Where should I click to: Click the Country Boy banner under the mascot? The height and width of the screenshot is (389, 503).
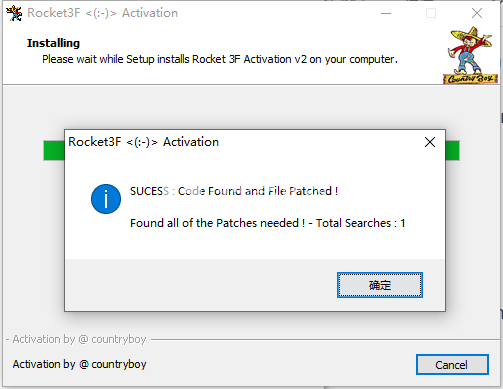point(470,79)
